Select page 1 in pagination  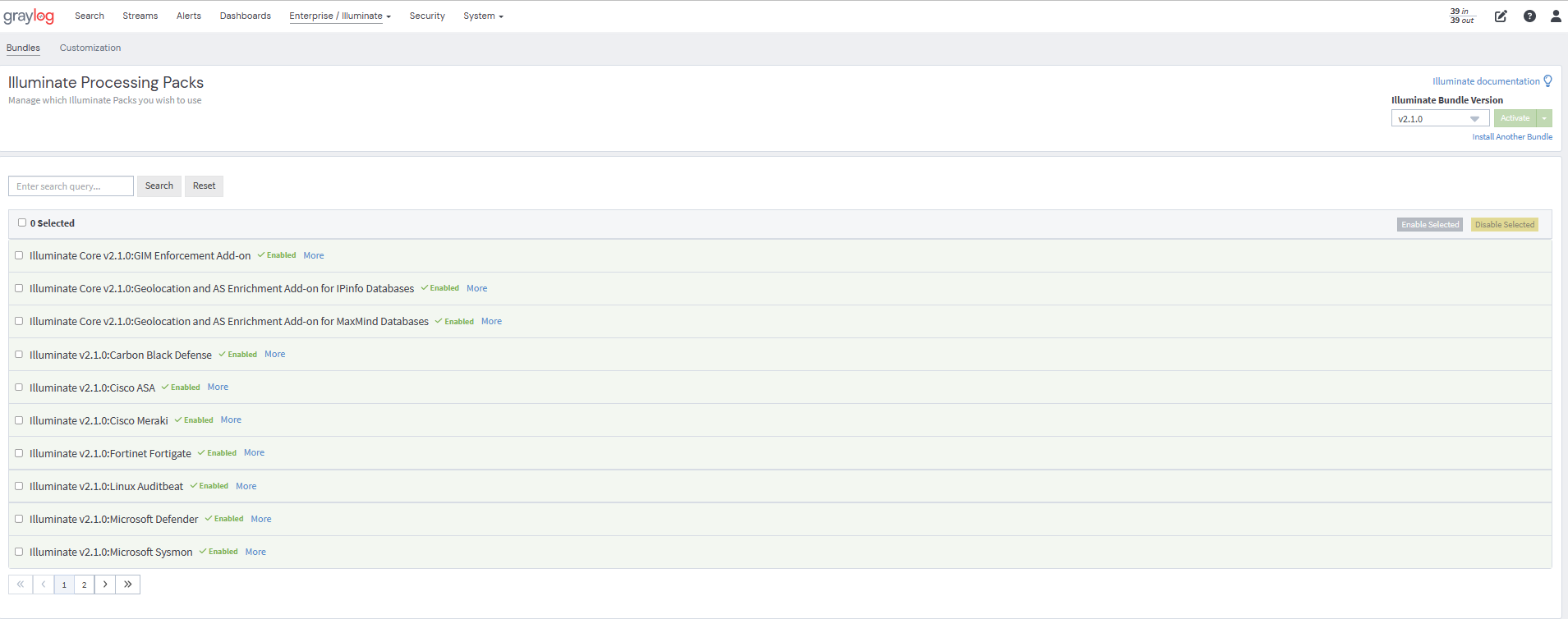(x=64, y=585)
